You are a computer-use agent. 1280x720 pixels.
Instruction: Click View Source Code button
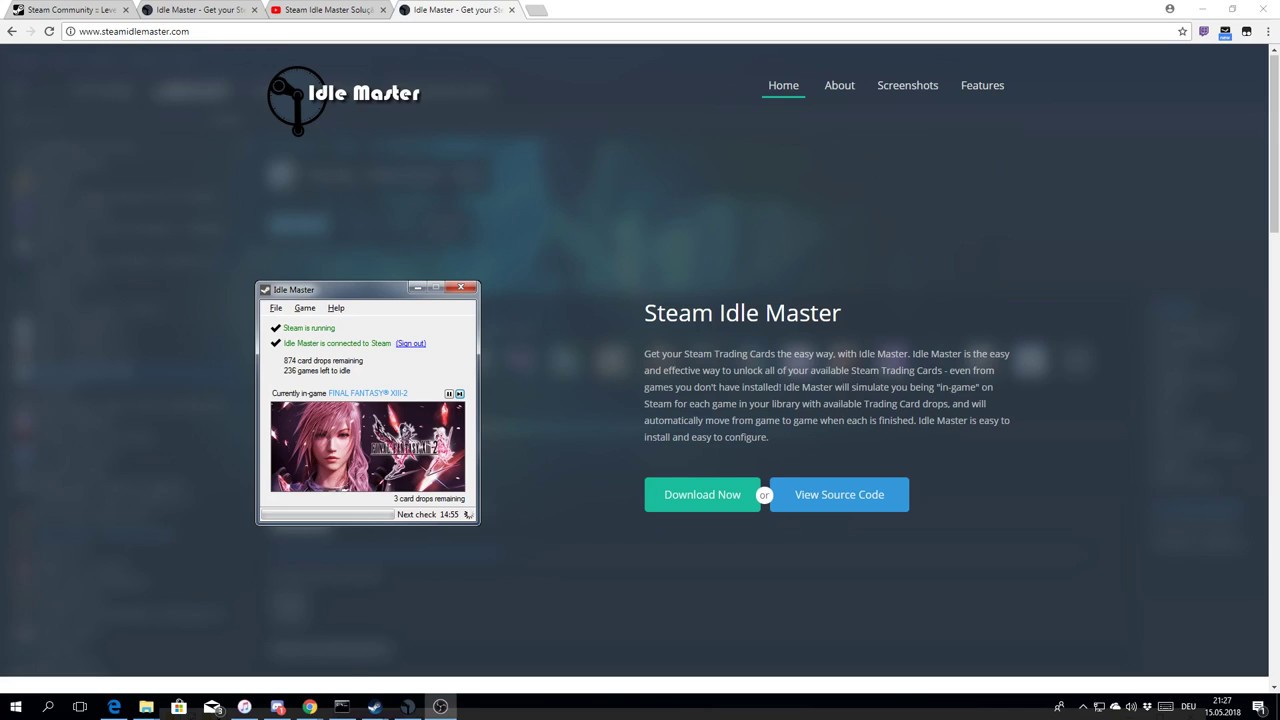click(x=839, y=495)
